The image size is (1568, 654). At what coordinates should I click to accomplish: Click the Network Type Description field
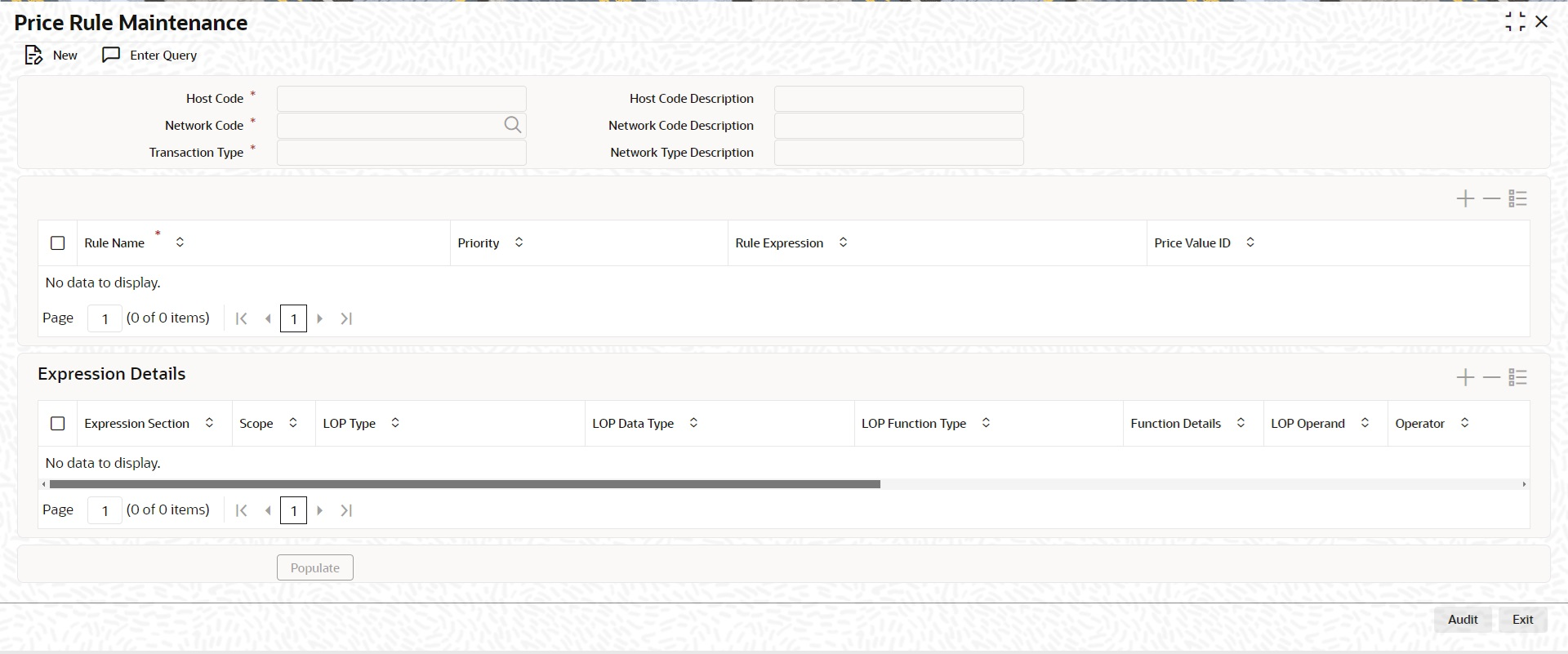coord(899,153)
